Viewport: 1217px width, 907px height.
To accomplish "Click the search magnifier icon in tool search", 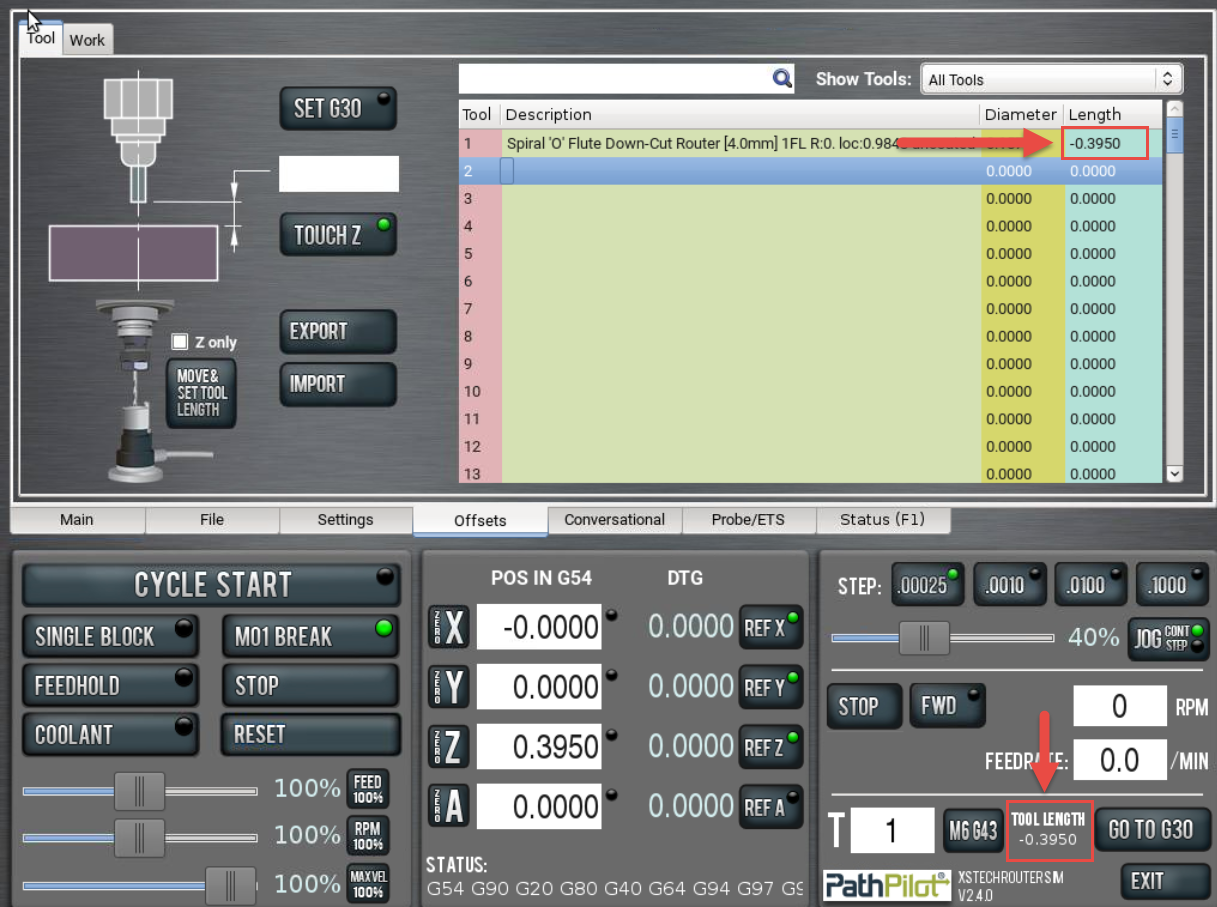I will 781,78.
